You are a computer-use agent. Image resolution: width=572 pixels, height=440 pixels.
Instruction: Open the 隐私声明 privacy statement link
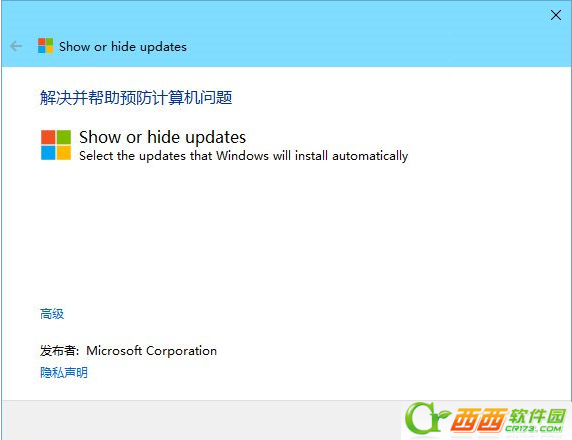(x=64, y=372)
